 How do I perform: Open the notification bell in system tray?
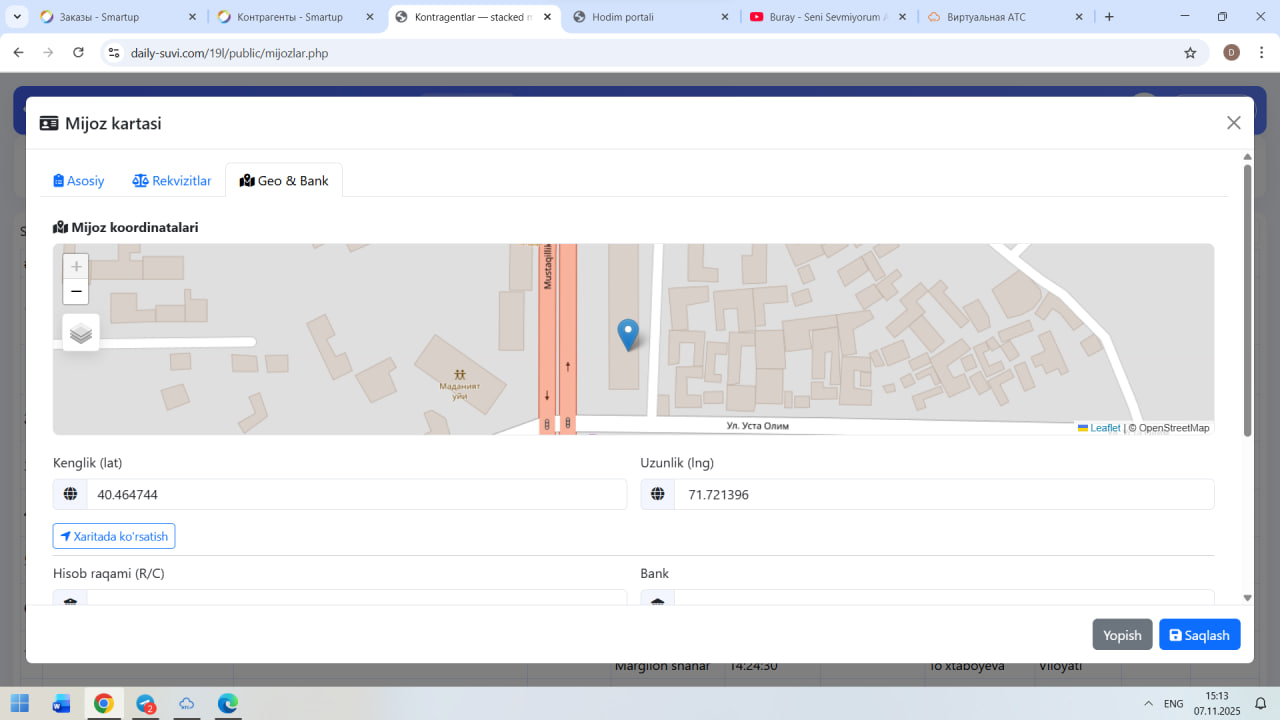click(x=1261, y=703)
